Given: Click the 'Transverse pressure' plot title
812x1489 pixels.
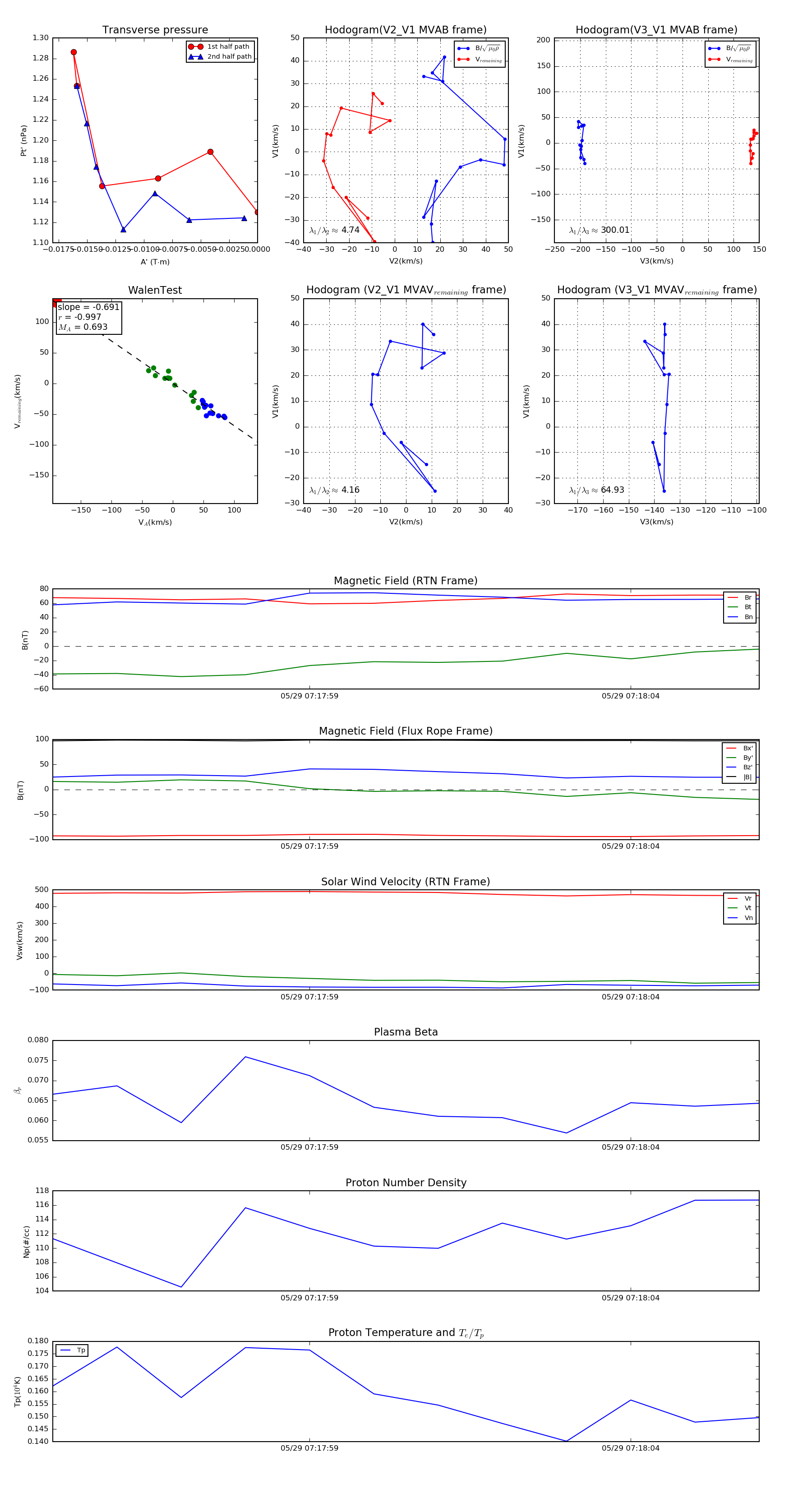Looking at the screenshot, I should (155, 30).
